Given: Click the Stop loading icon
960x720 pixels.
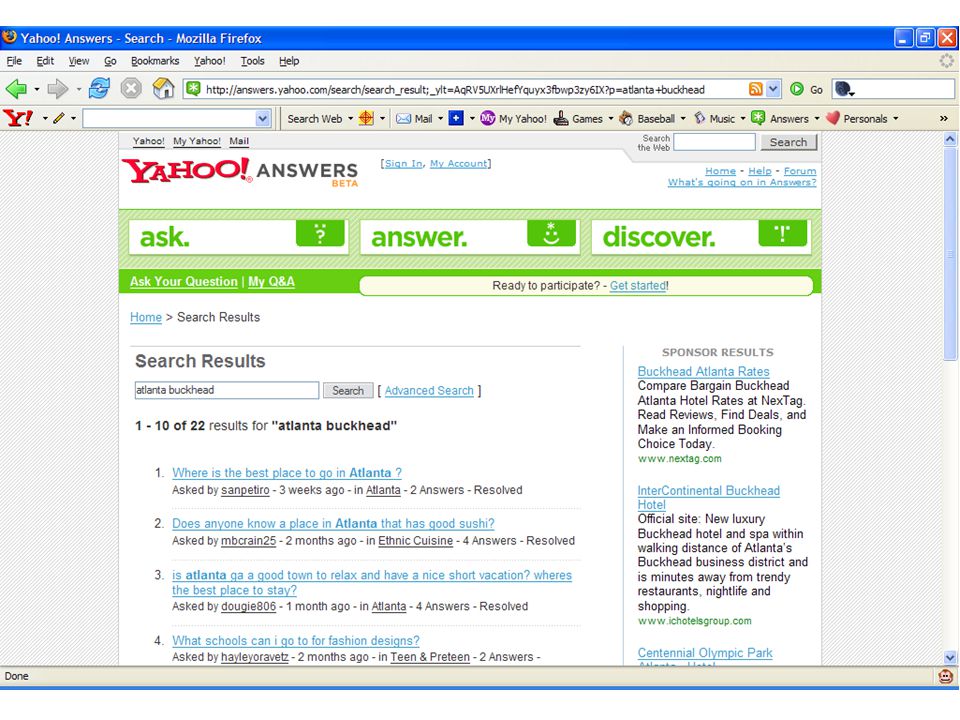Looking at the screenshot, I should click(130, 89).
